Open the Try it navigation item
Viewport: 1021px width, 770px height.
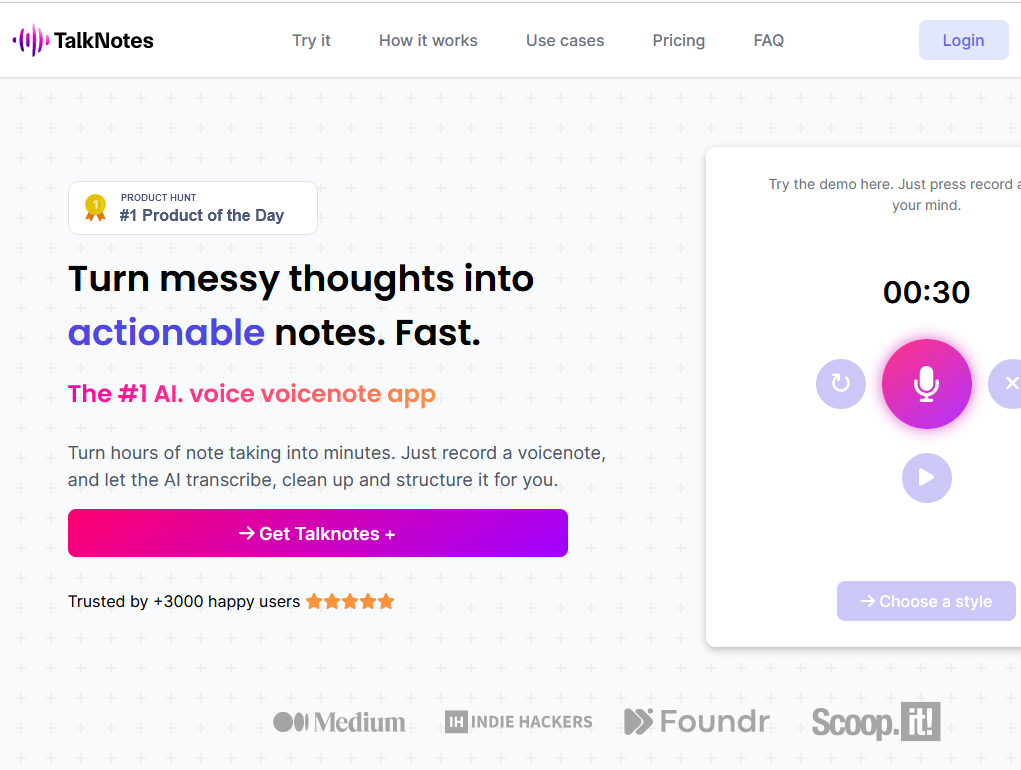click(x=311, y=40)
